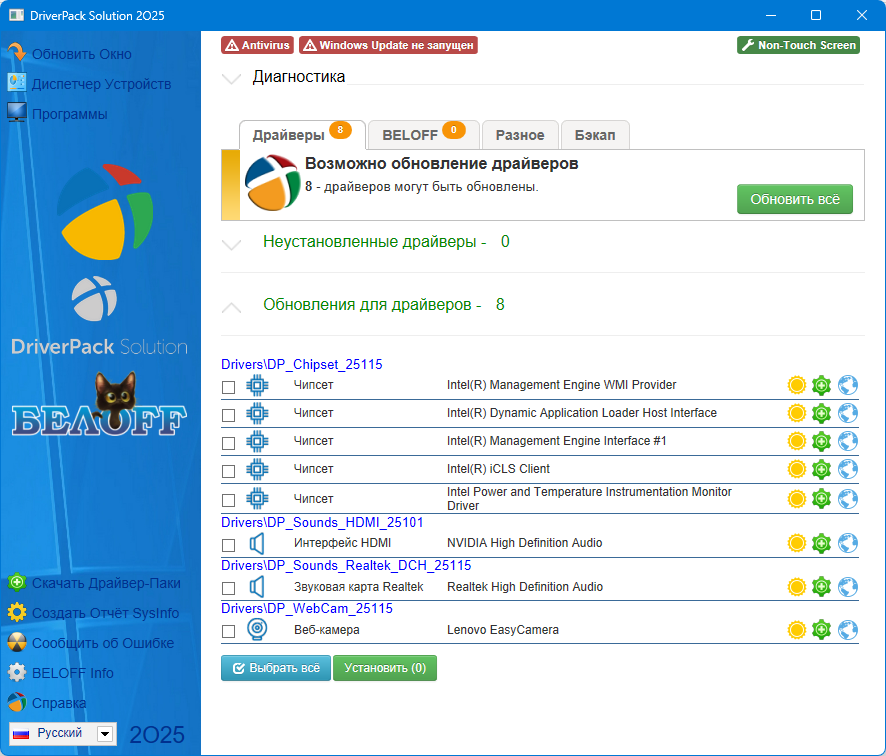Click the chipset icon for Intel(R) Dynamic Application Loader
The height and width of the screenshot is (756, 886).
257,413
